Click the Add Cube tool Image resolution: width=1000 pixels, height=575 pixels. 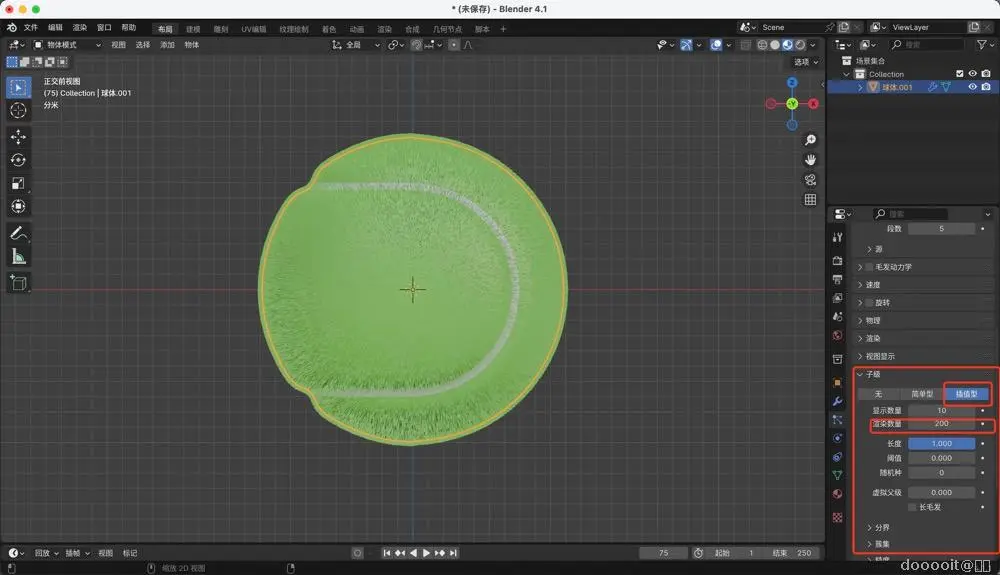coord(18,283)
